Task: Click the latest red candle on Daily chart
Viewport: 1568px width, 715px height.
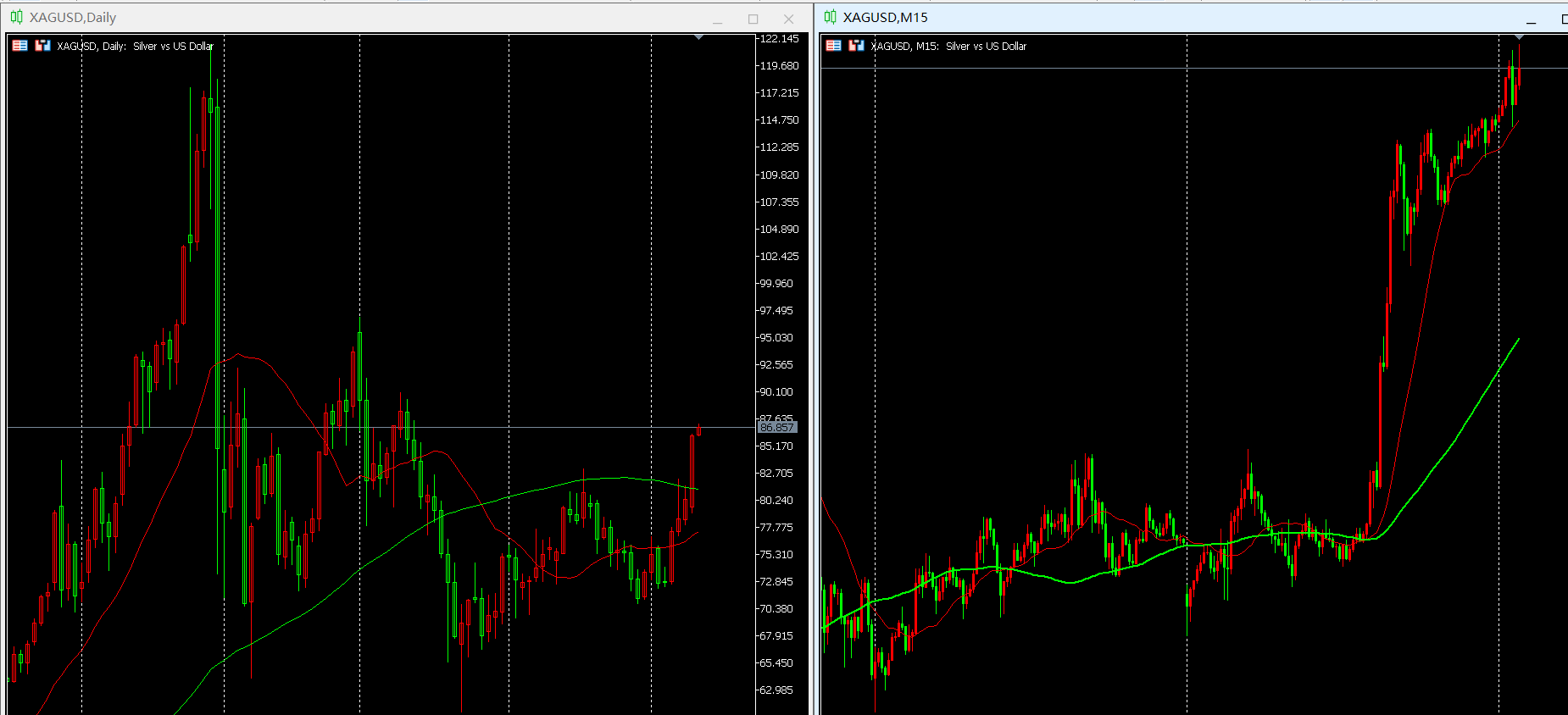Action: pos(699,430)
